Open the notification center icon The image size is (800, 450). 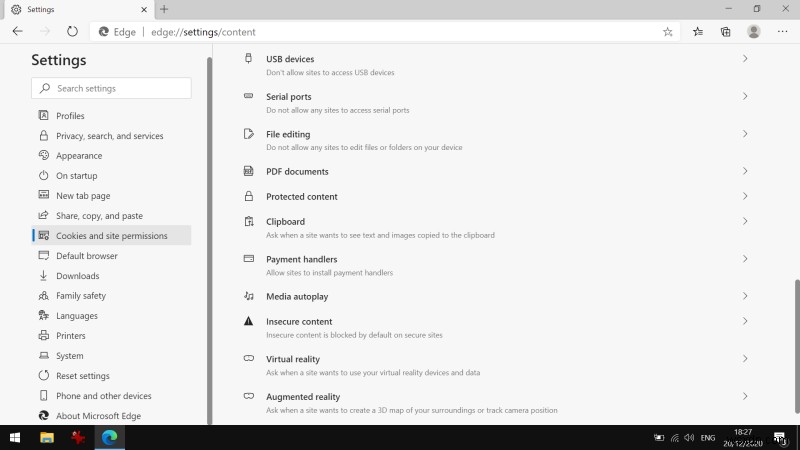click(780, 438)
